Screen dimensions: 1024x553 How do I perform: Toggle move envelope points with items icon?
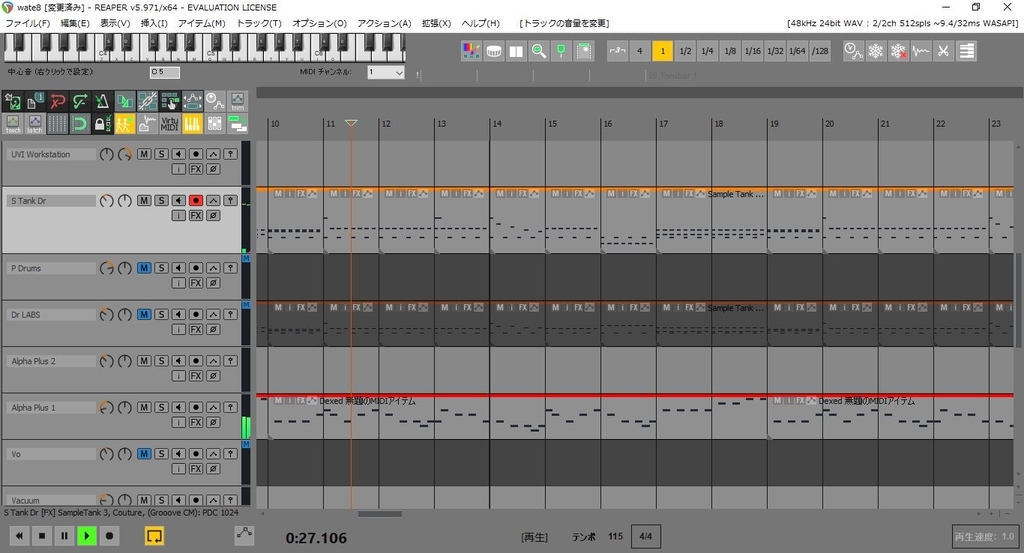tap(192, 101)
